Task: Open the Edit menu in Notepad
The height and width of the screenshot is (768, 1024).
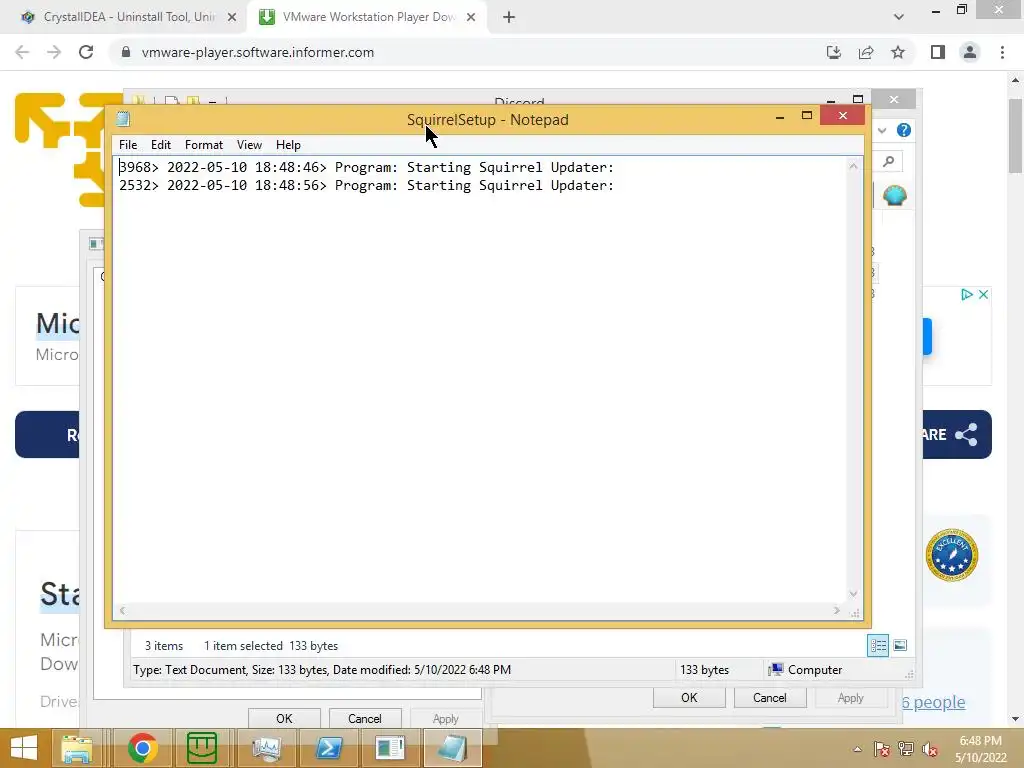Action: tap(161, 145)
